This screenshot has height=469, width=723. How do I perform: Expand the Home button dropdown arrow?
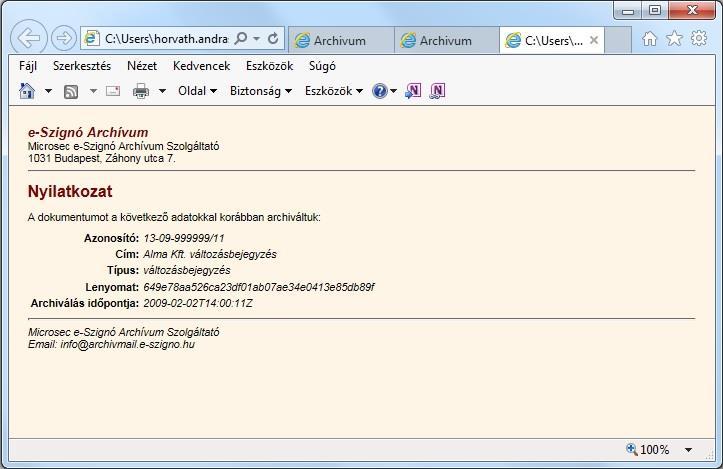(48, 91)
